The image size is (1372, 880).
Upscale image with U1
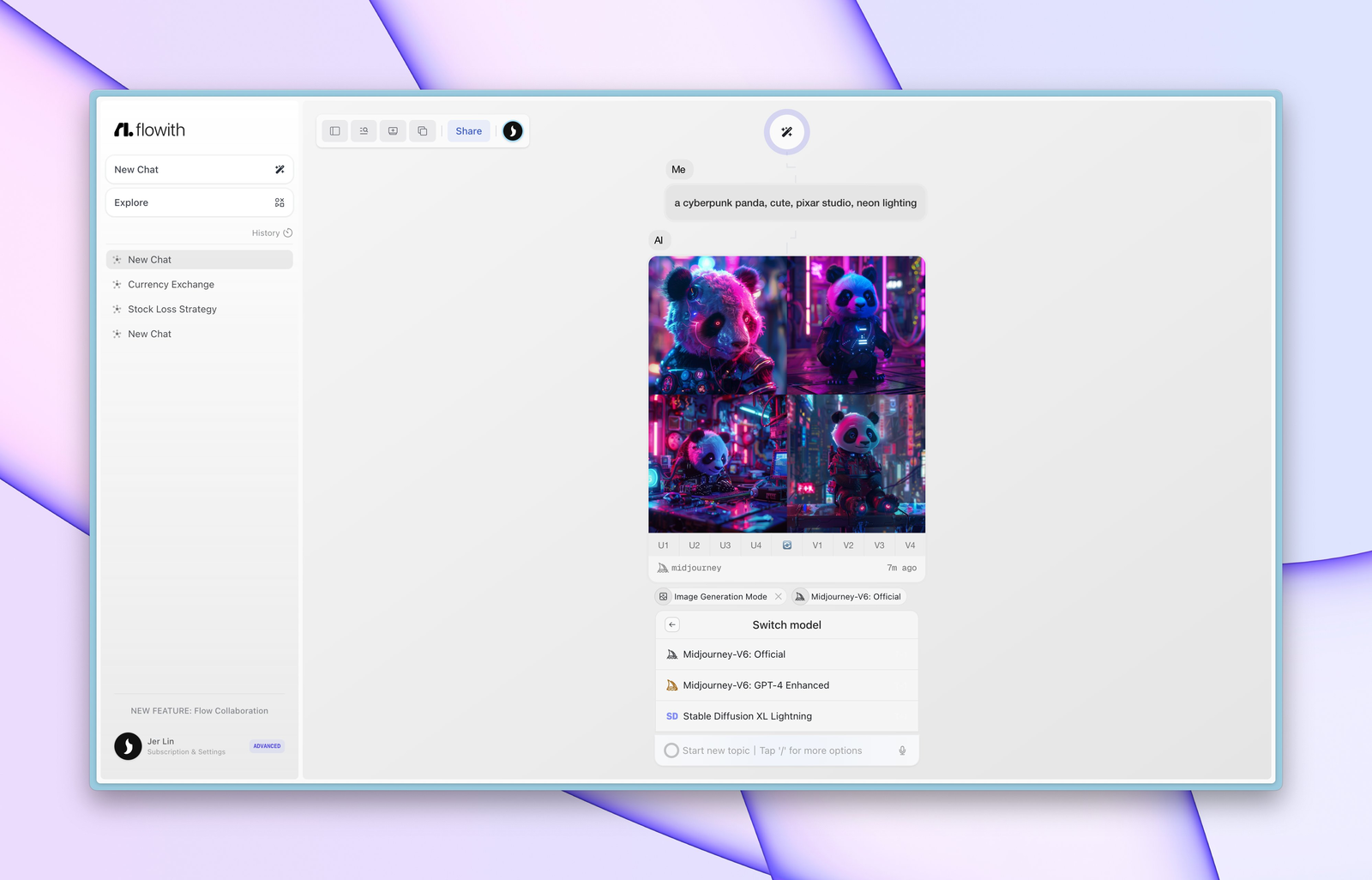[x=664, y=545]
